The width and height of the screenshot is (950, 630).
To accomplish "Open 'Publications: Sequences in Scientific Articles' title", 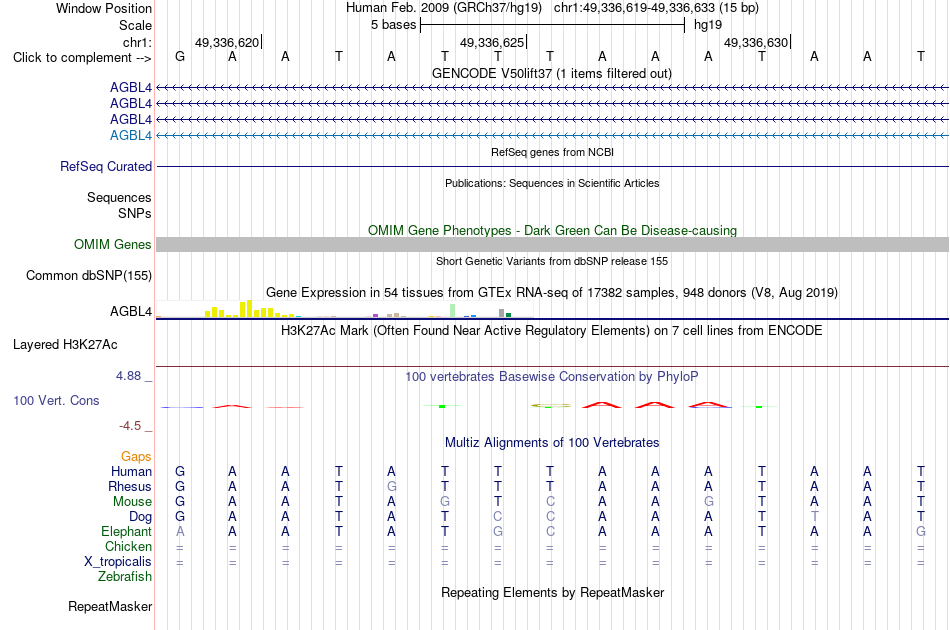I will pos(552,183).
